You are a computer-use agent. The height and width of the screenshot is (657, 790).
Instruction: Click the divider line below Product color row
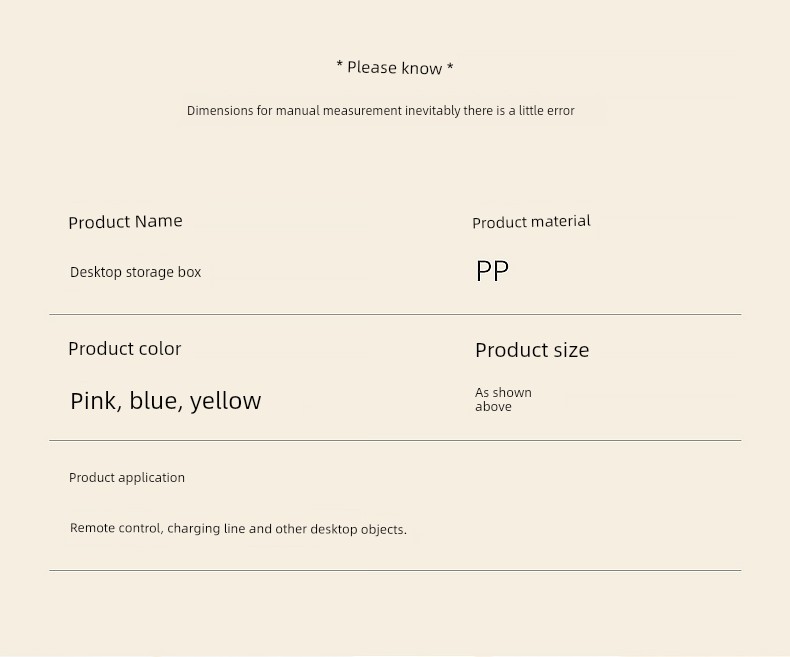[395, 440]
